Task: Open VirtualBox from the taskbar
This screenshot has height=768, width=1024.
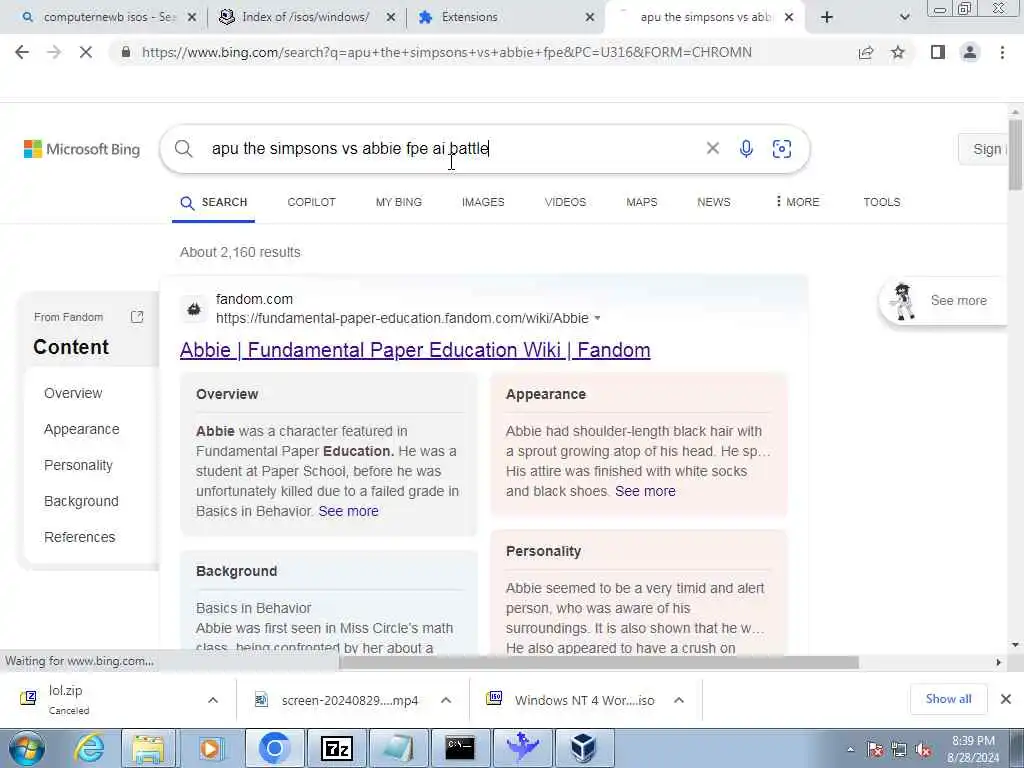Action: click(583, 748)
